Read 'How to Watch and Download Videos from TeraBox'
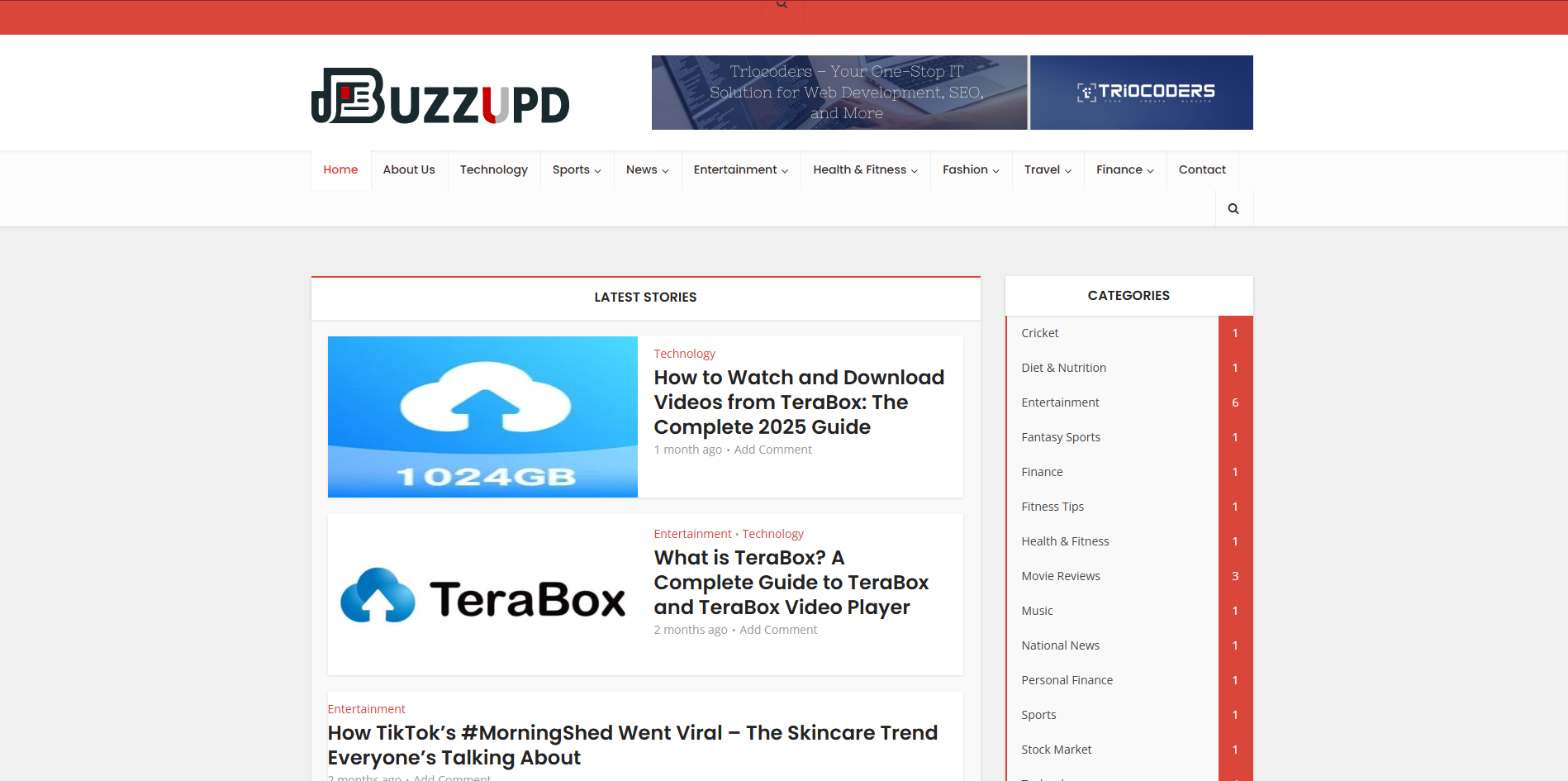Screen dimensions: 1568x781 (799, 402)
